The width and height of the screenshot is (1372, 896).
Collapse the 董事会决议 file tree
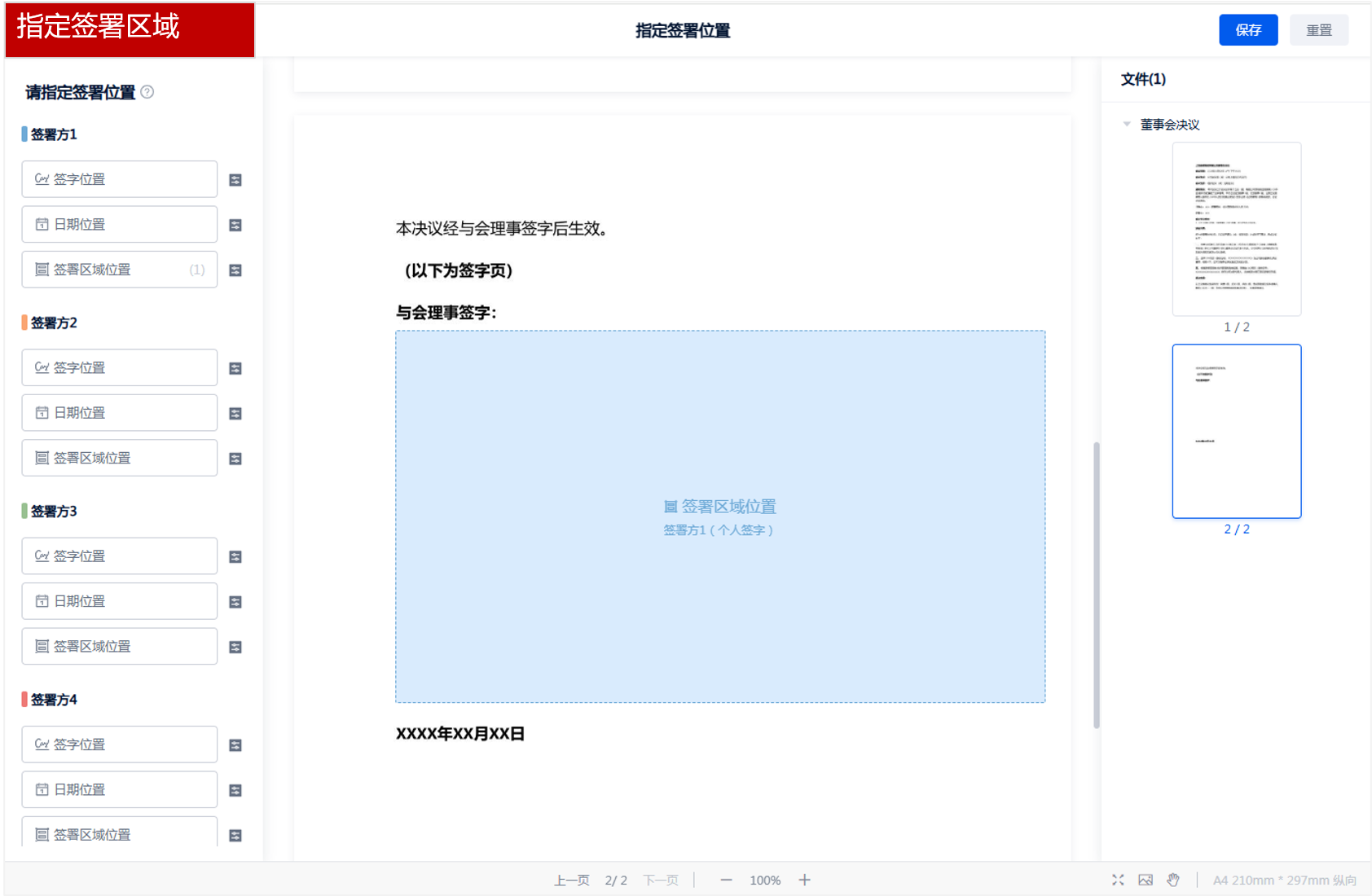click(1127, 125)
